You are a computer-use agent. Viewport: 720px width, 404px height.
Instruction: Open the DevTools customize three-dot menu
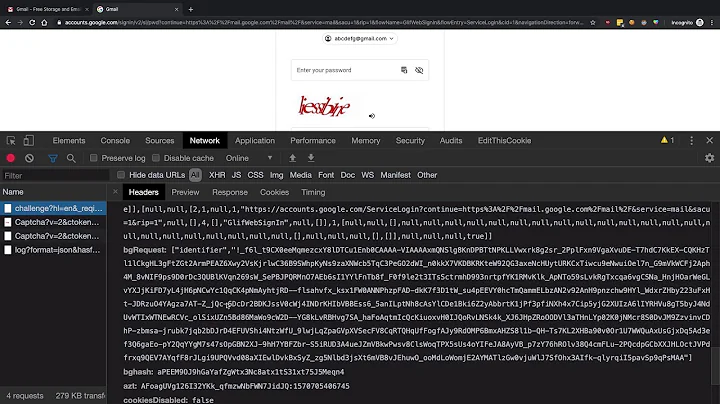[692, 140]
